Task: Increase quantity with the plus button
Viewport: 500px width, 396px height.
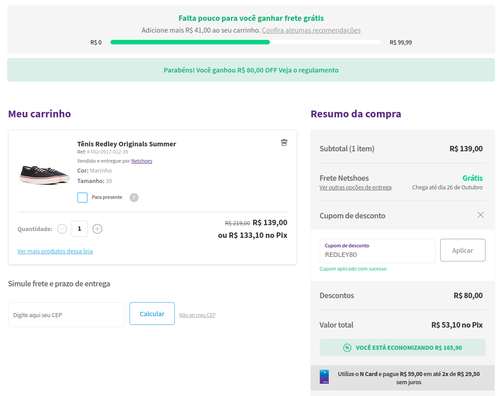Action: point(97,229)
